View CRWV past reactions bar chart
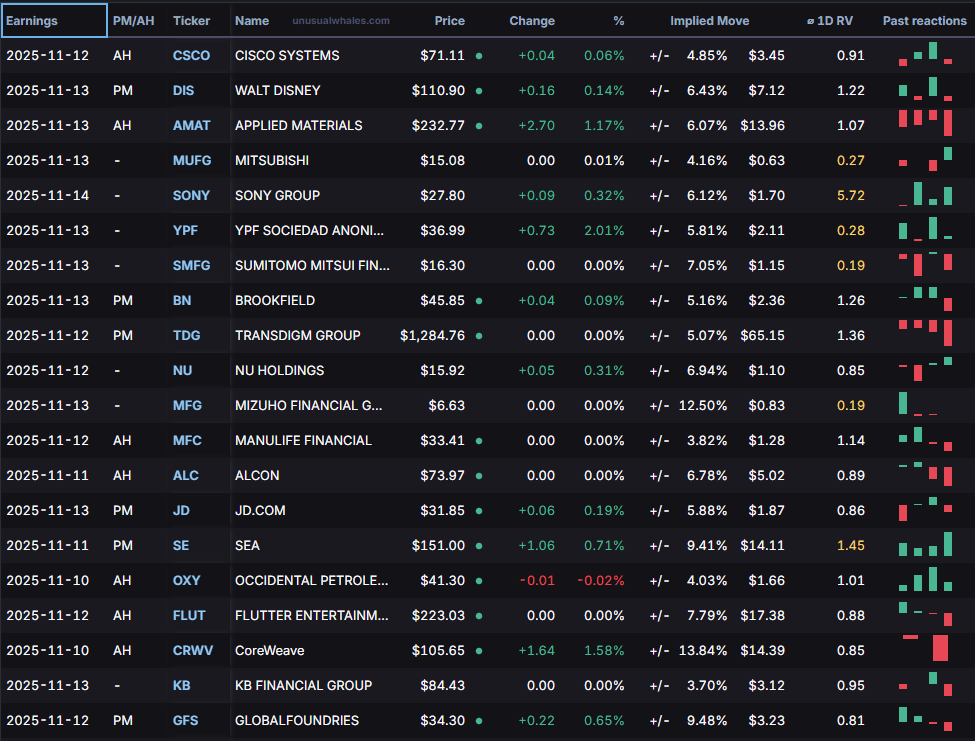This screenshot has height=741, width=975. point(925,648)
